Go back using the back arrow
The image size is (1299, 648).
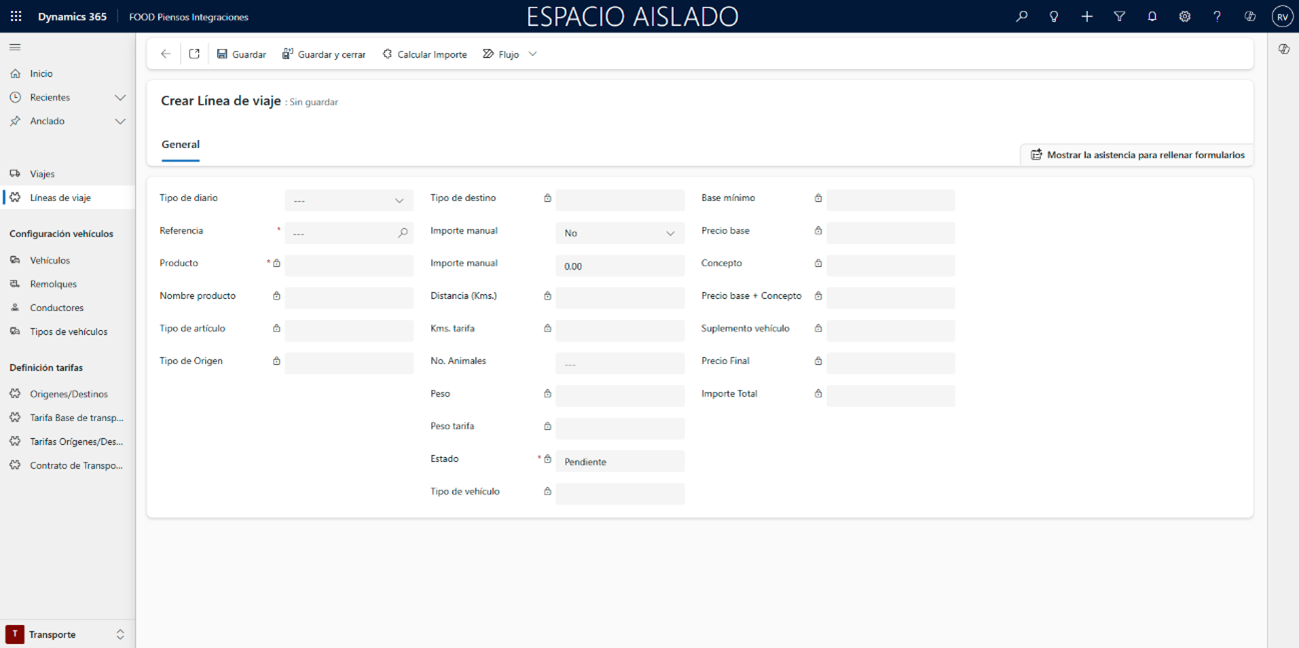166,54
